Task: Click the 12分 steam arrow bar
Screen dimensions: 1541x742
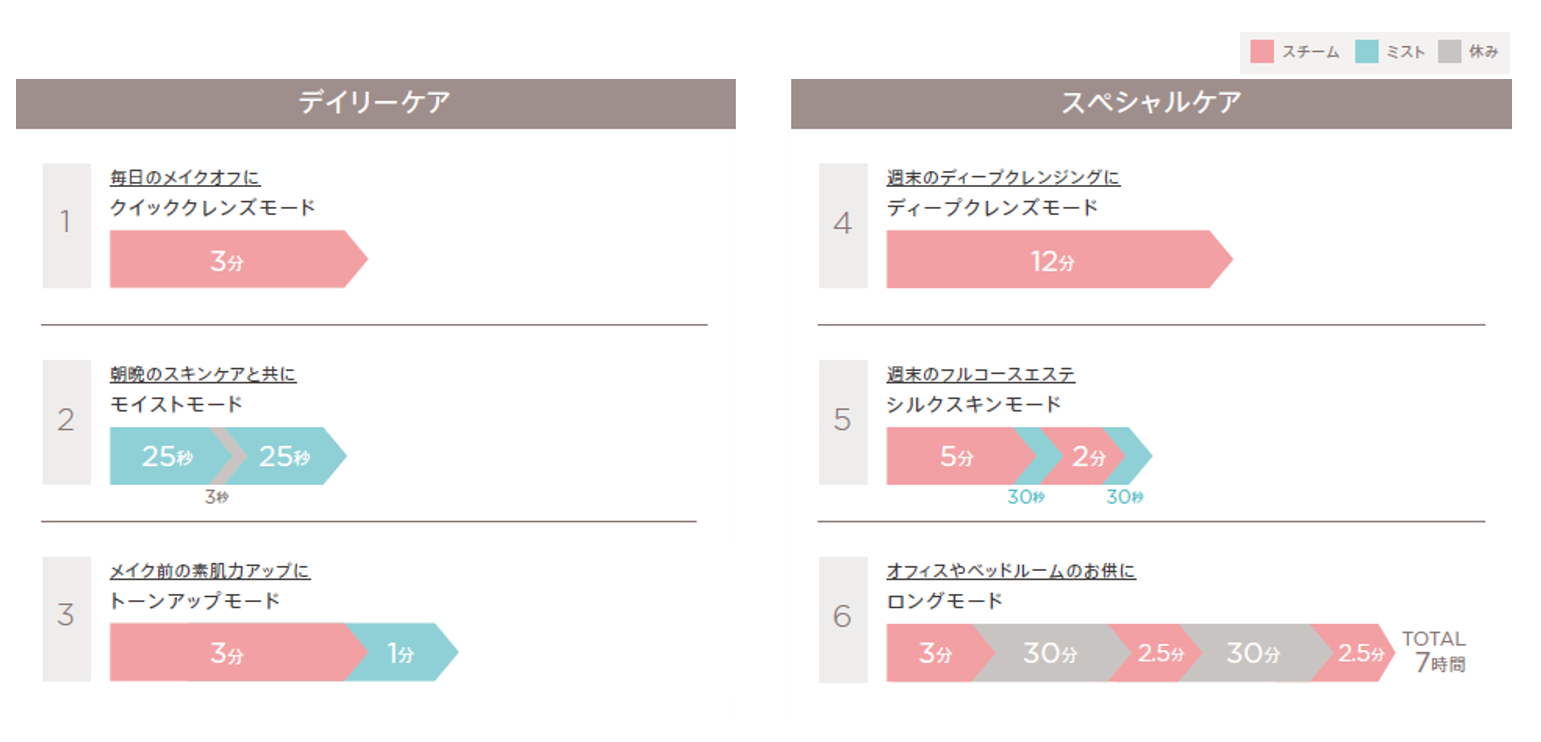Action: [x=1059, y=259]
